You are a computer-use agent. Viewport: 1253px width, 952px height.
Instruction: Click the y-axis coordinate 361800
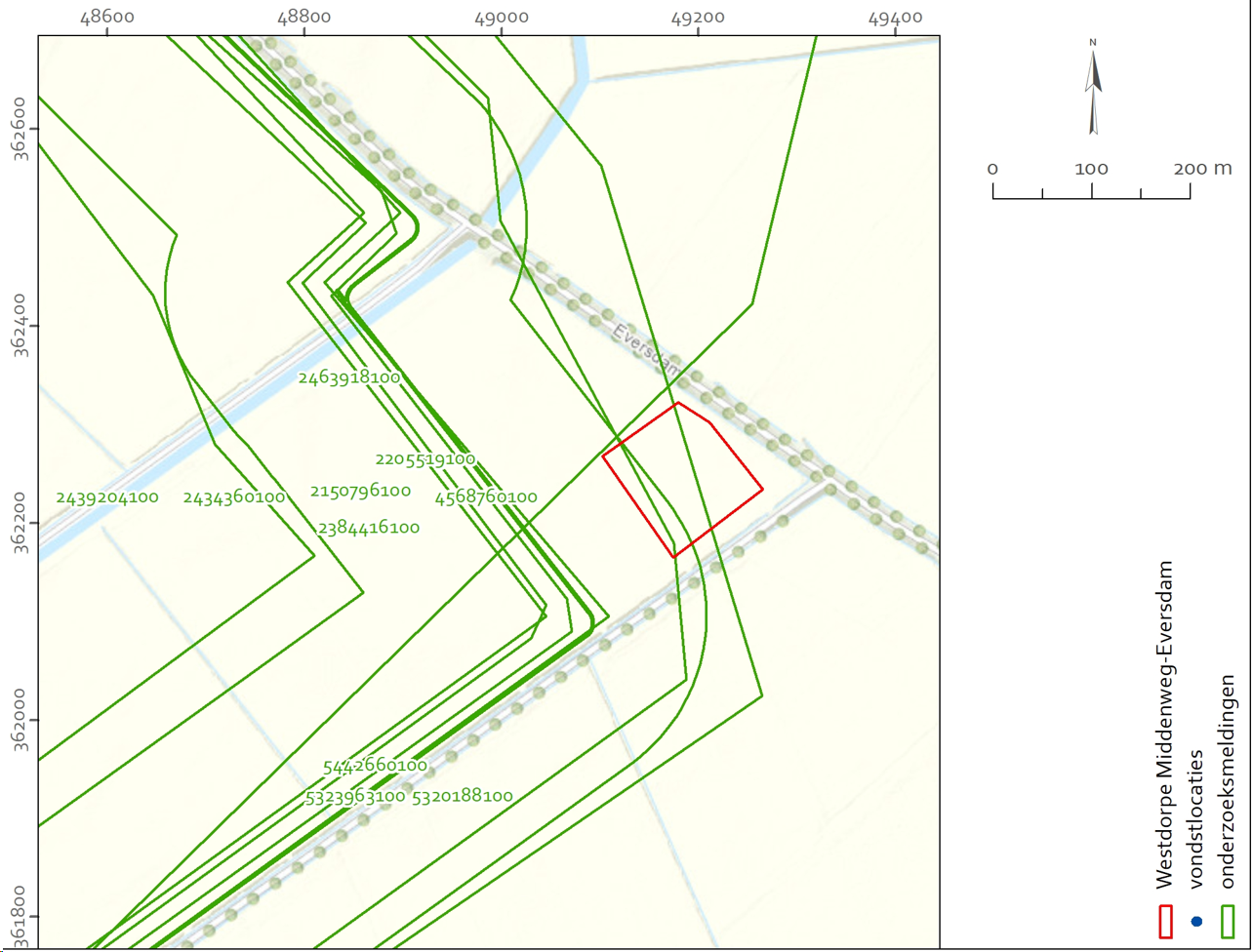19,917
